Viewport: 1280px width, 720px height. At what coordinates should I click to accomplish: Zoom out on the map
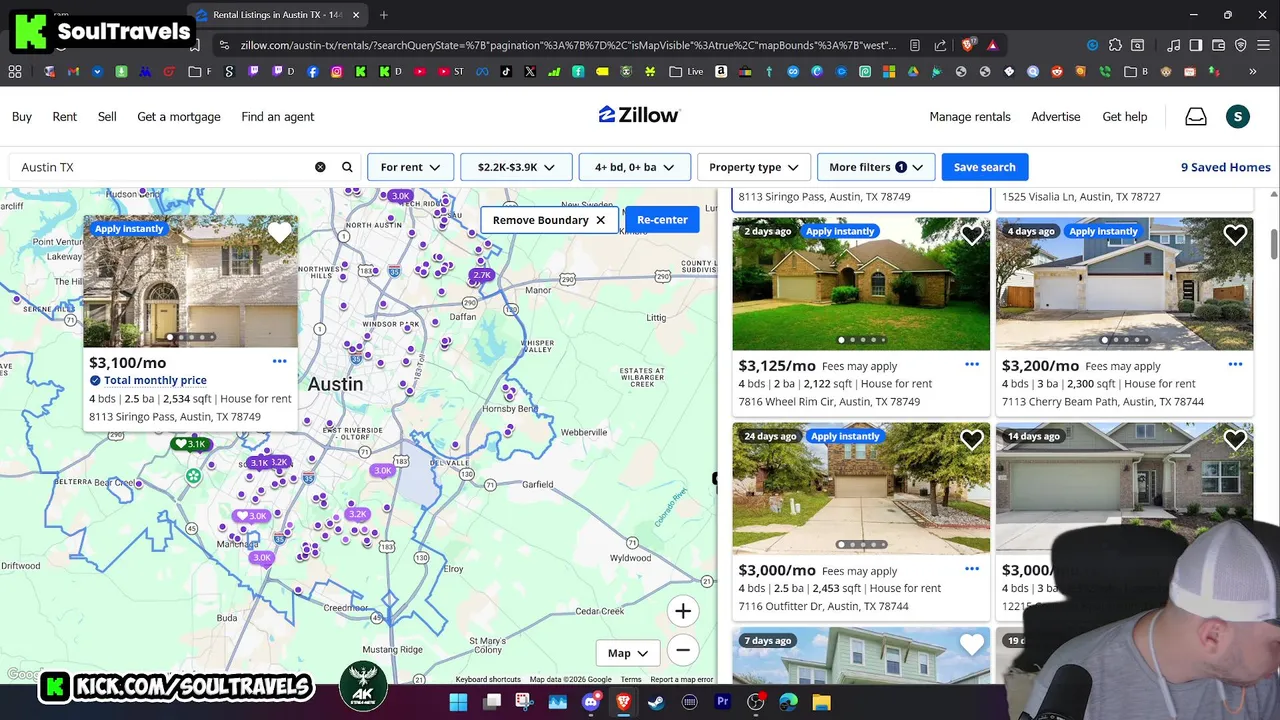tap(683, 650)
